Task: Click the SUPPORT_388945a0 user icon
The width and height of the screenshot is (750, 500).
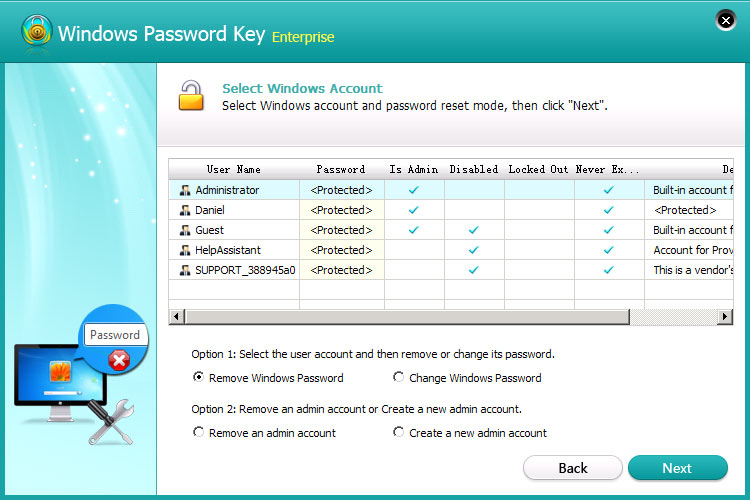Action: click(185, 270)
